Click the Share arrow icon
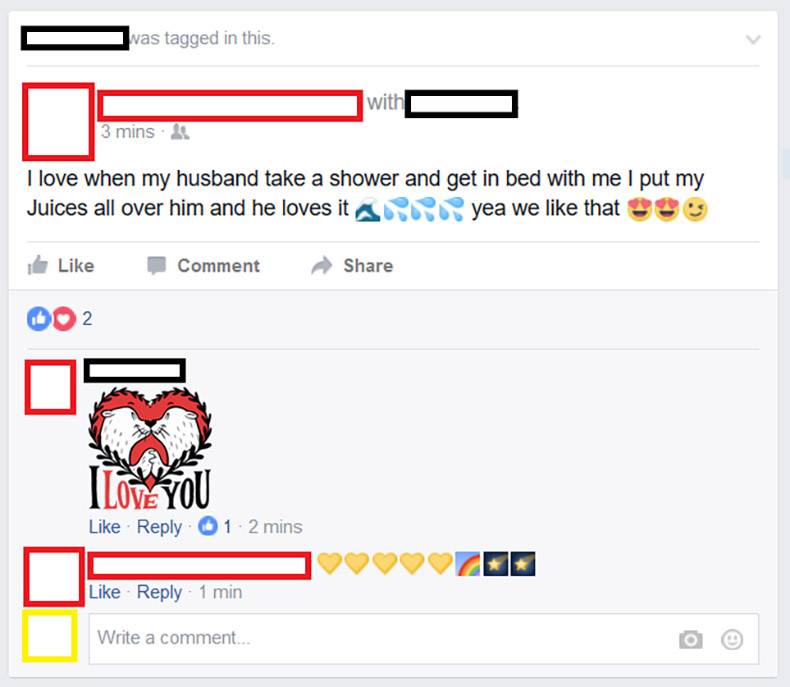The image size is (790, 687). 322,265
